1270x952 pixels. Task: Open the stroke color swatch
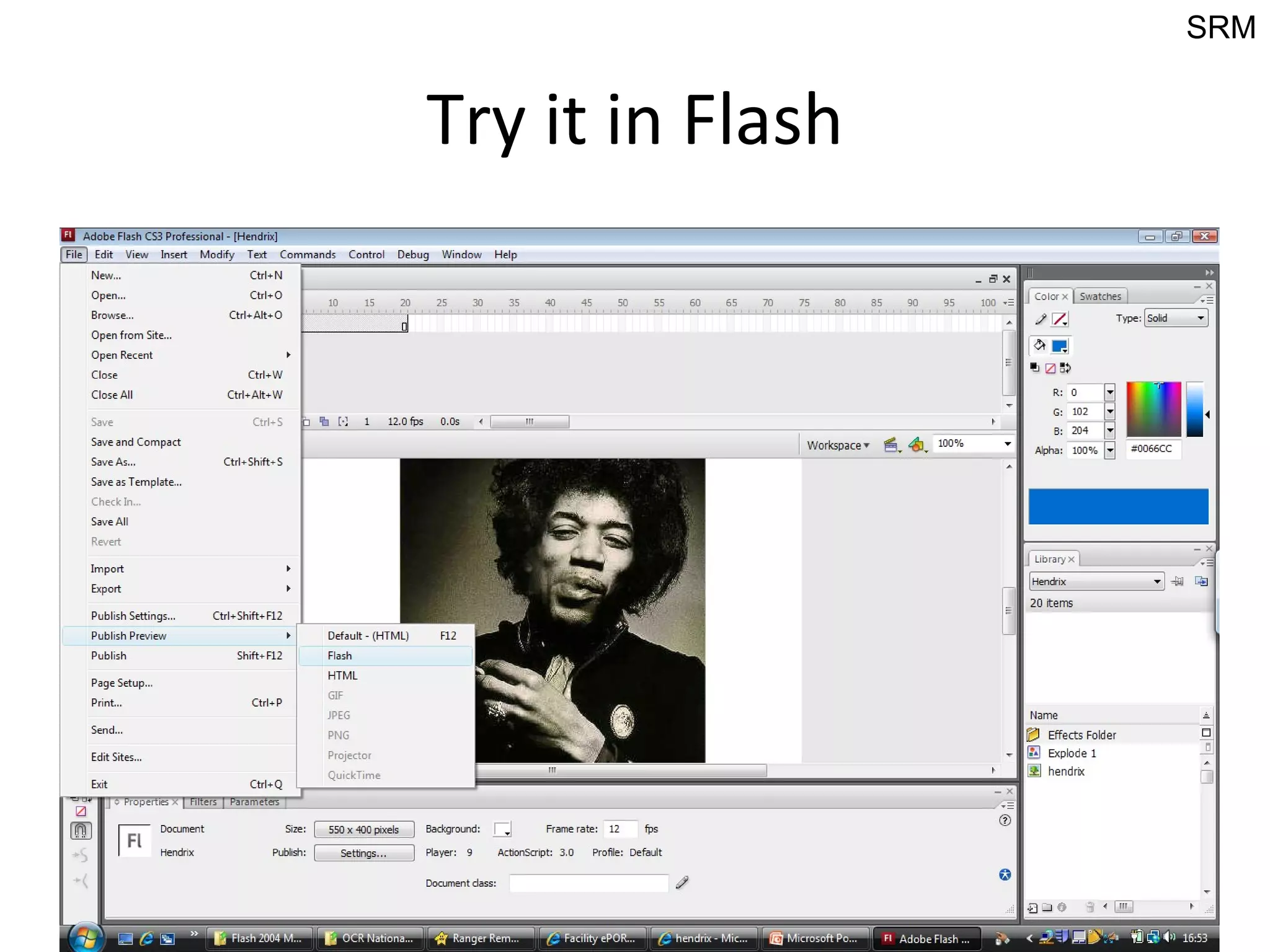(x=1060, y=319)
